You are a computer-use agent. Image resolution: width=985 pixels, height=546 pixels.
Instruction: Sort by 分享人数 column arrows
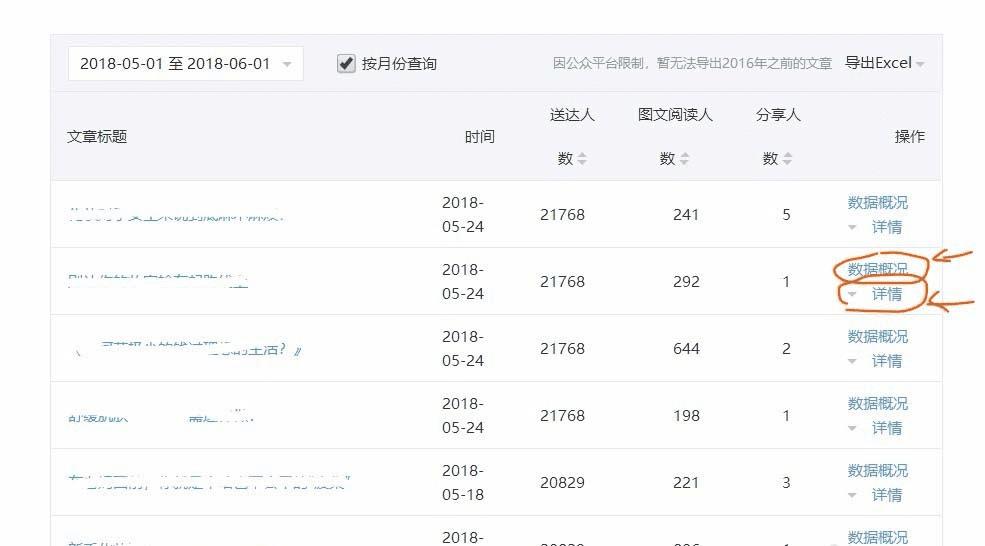pos(788,159)
